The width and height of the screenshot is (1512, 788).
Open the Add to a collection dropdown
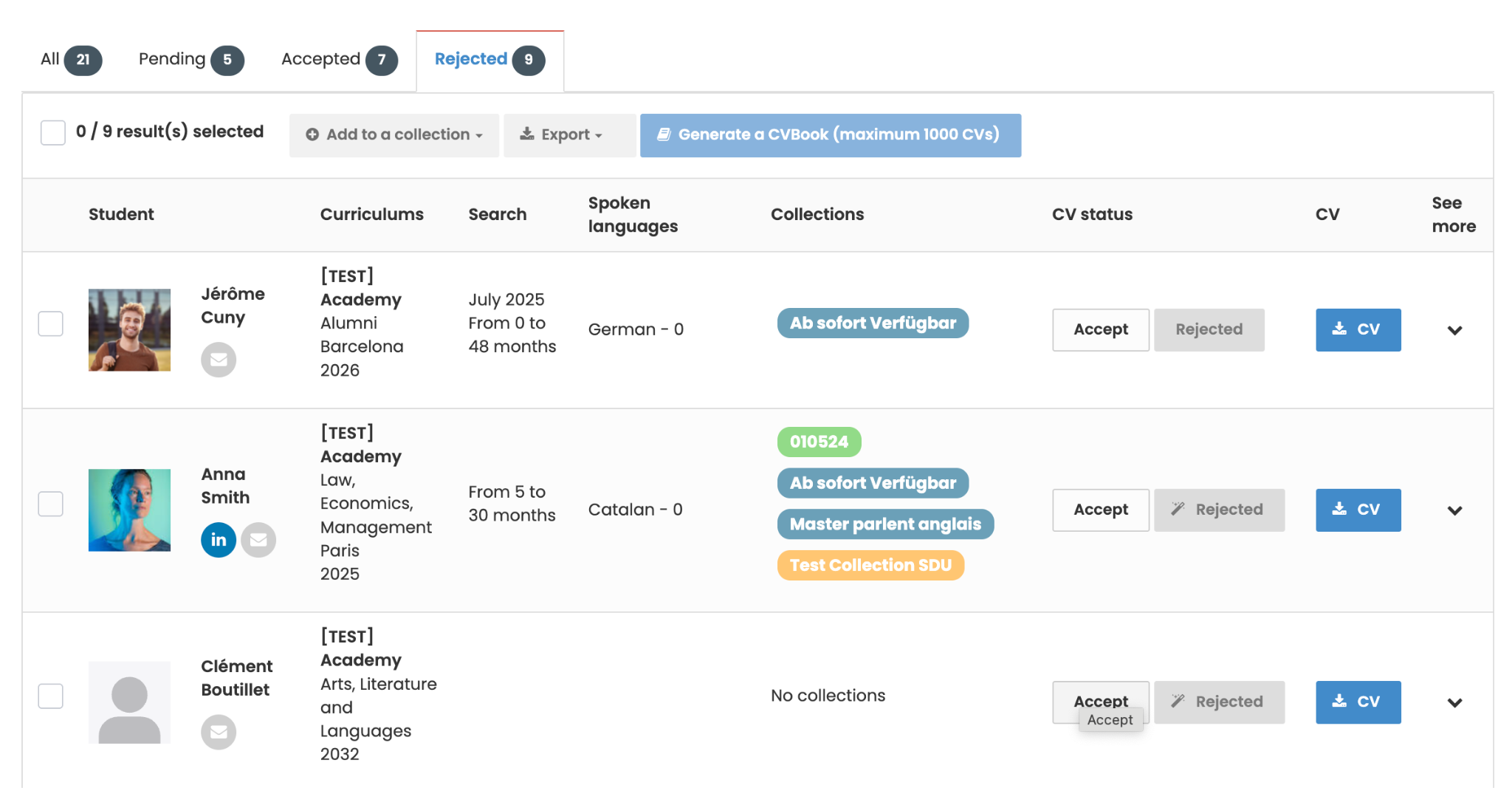[394, 135]
